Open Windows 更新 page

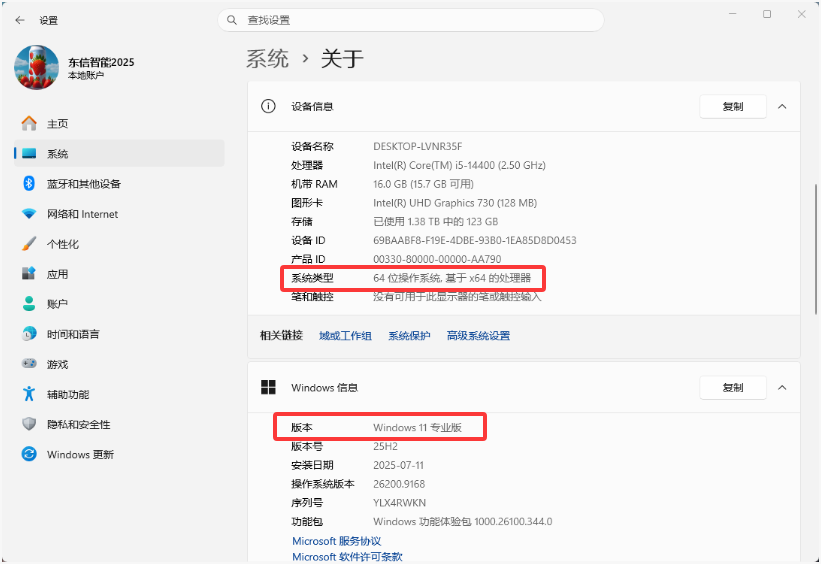(x=80, y=455)
